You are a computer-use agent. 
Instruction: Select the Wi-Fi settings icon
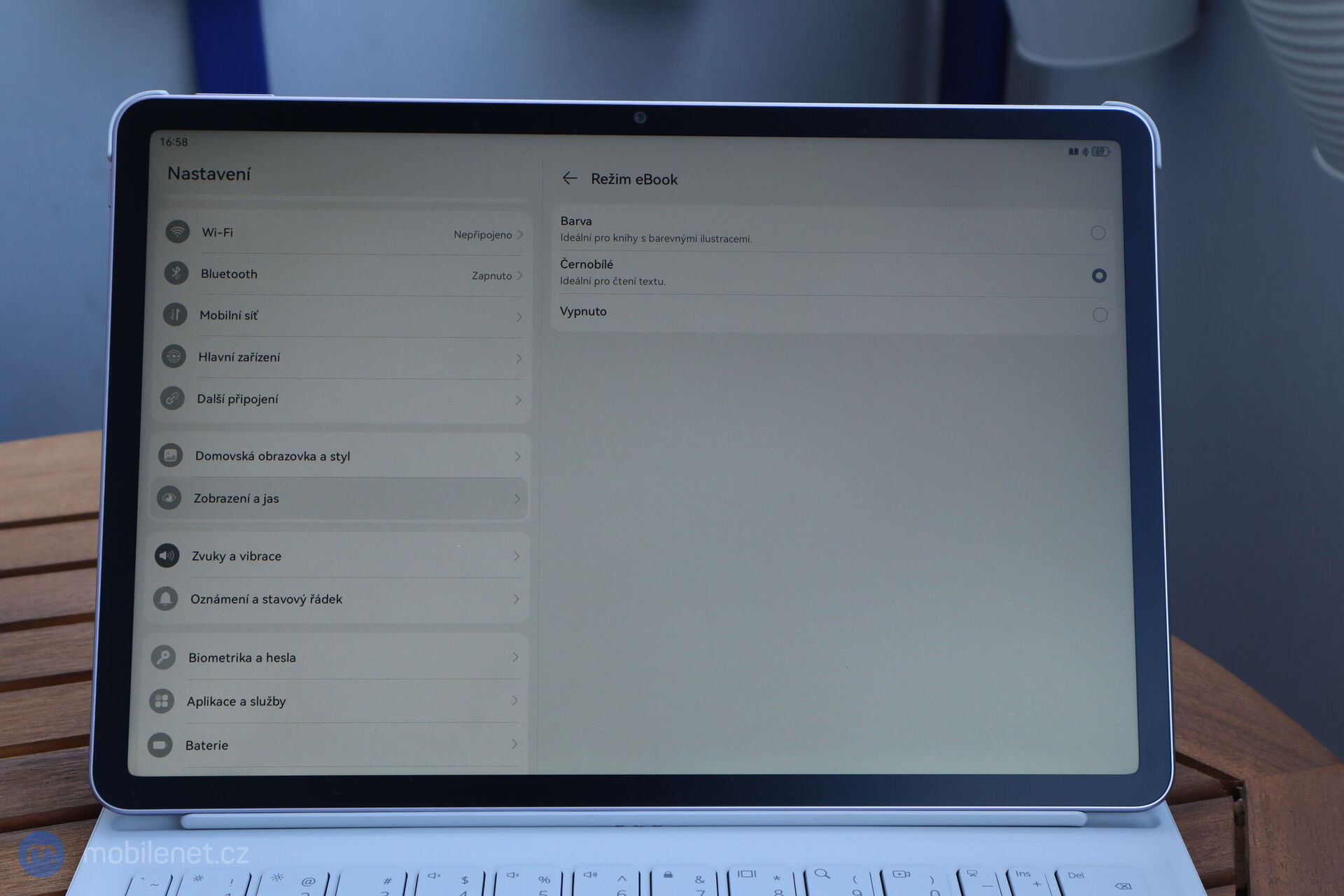pyautogui.click(x=177, y=232)
